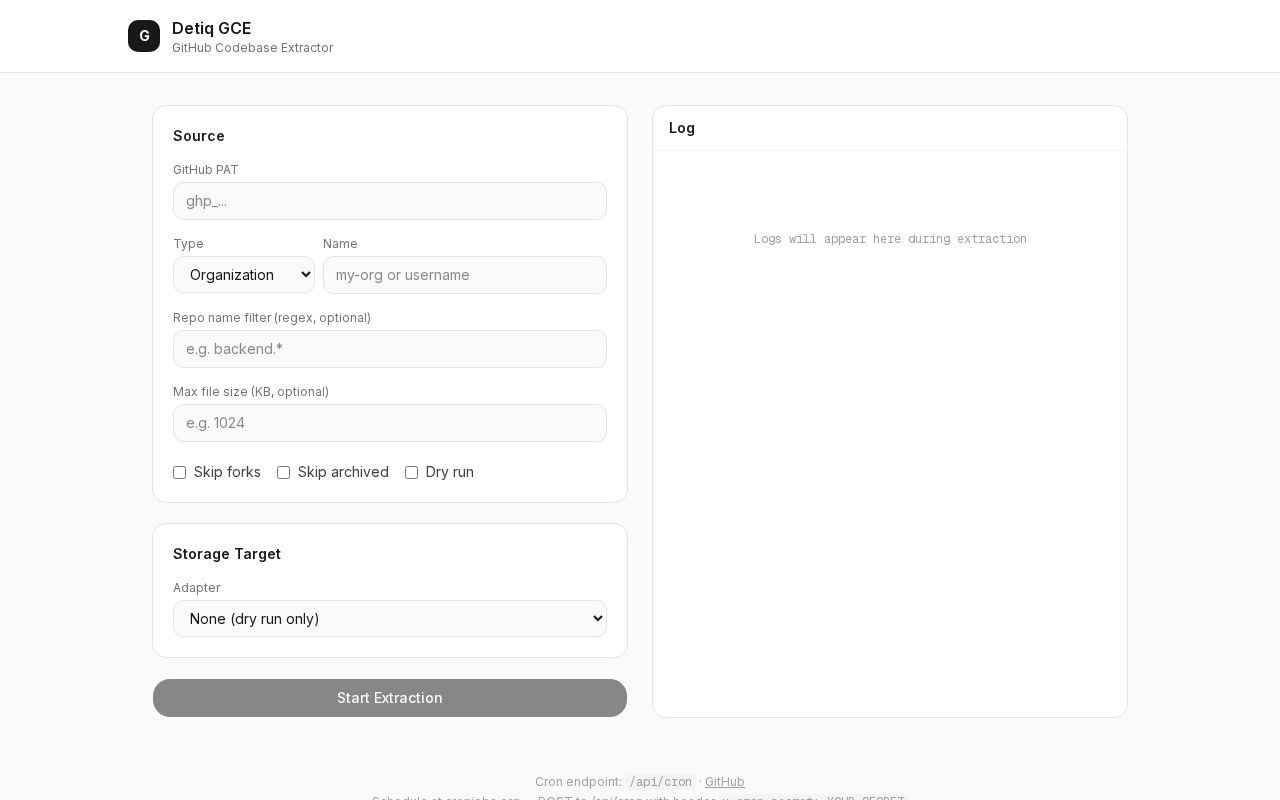Focus the GitHub PAT input field
The image size is (1280, 800).
click(390, 201)
